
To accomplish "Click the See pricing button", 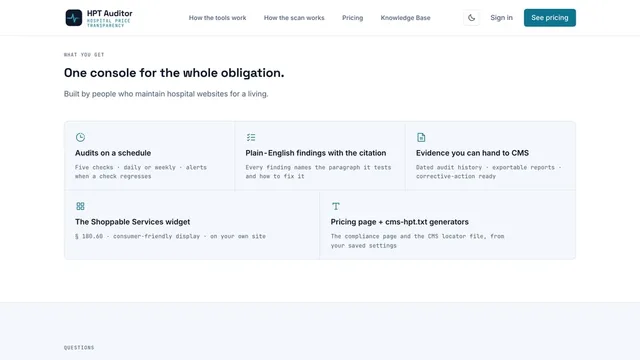I will [x=550, y=18].
